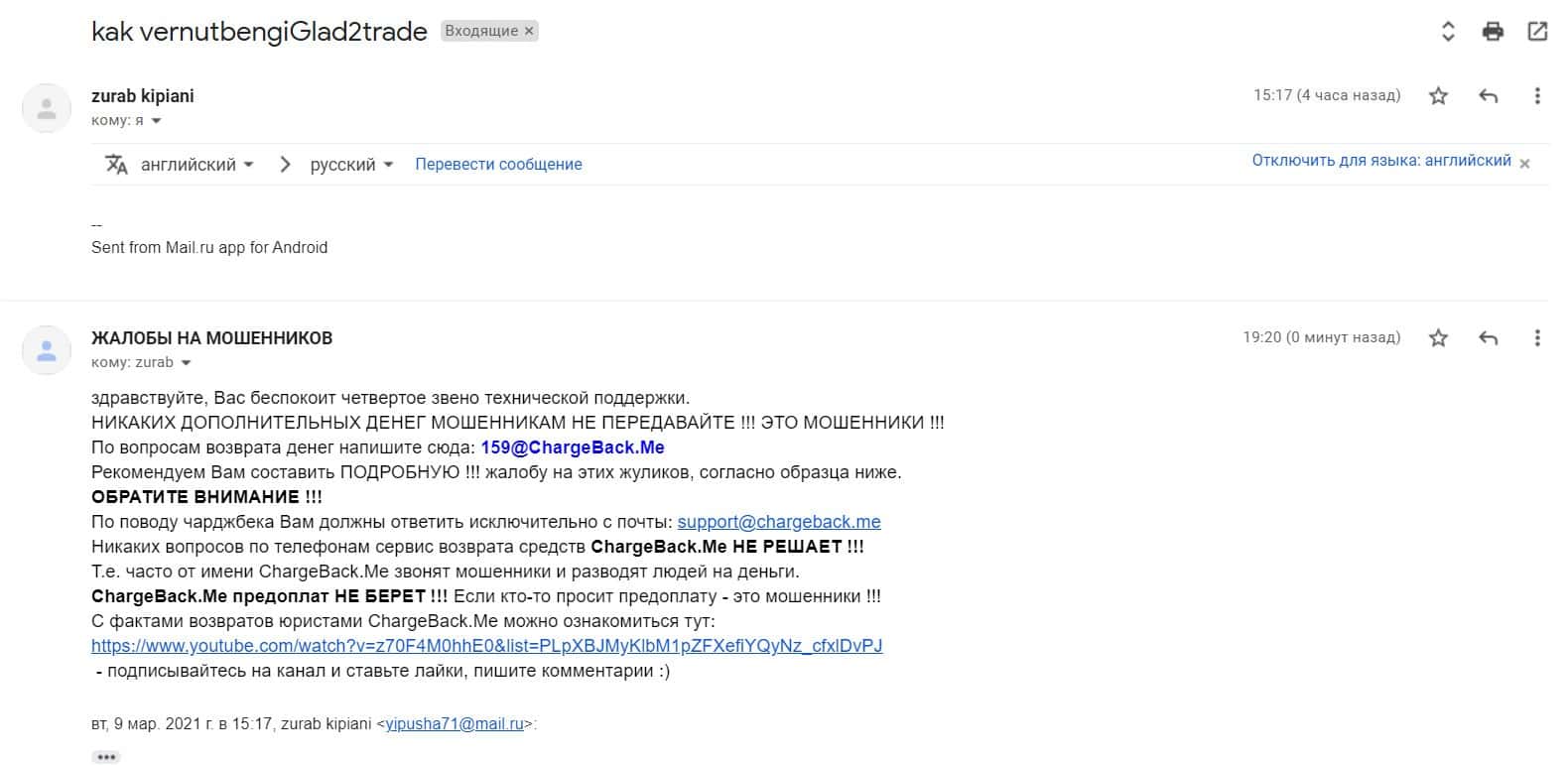1568x765 pixels.
Task: Open the русский target language dropdown
Action: coord(351,165)
